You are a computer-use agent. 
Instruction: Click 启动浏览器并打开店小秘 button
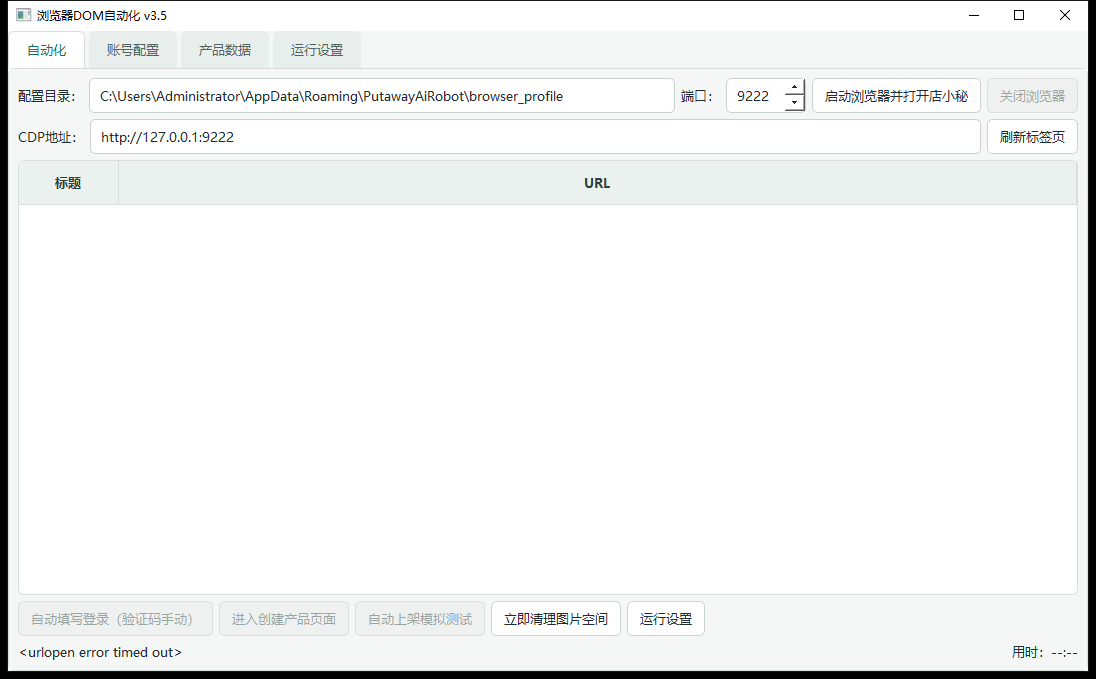pyautogui.click(x=896, y=96)
